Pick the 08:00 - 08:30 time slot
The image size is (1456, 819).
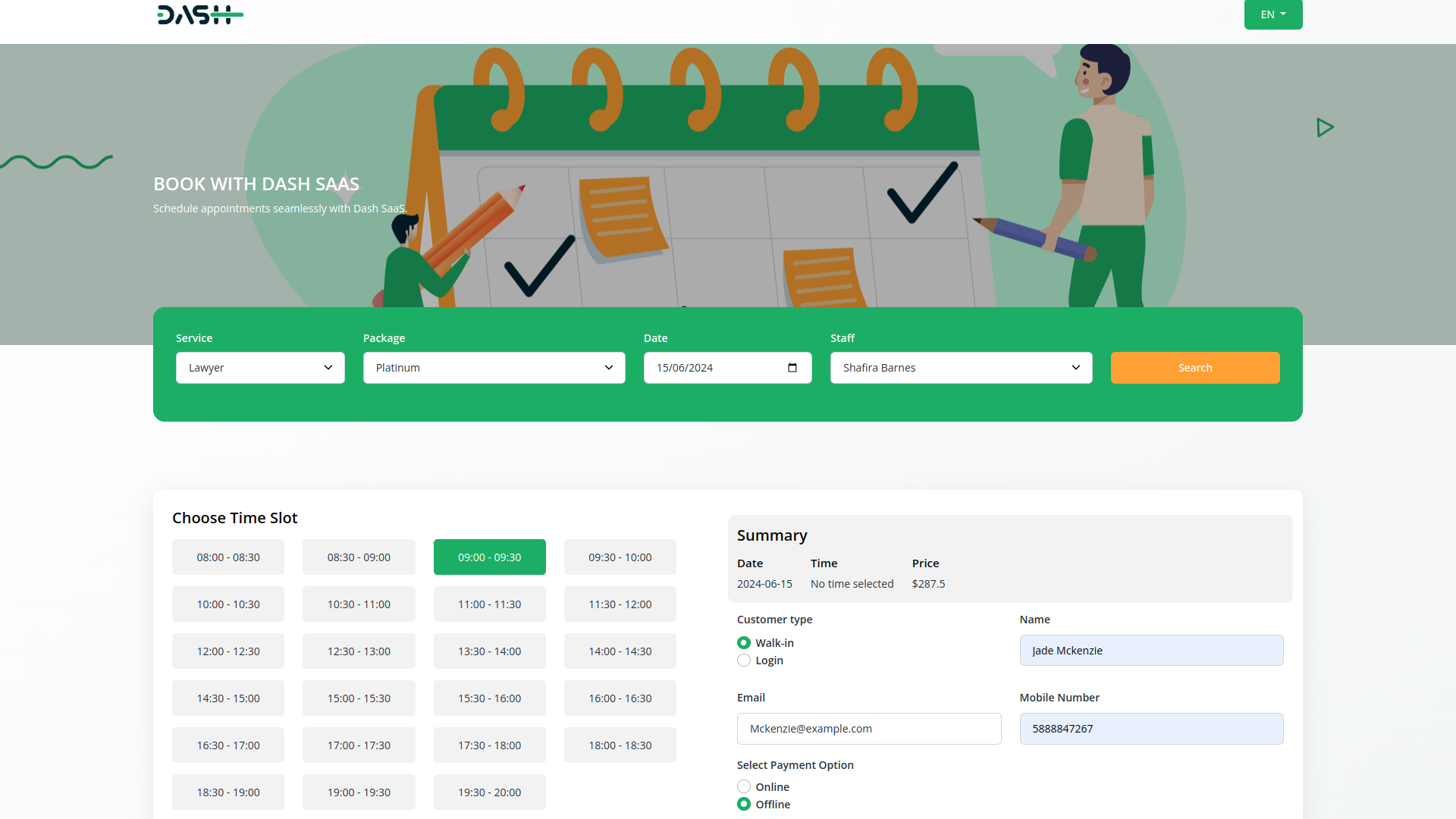click(228, 557)
